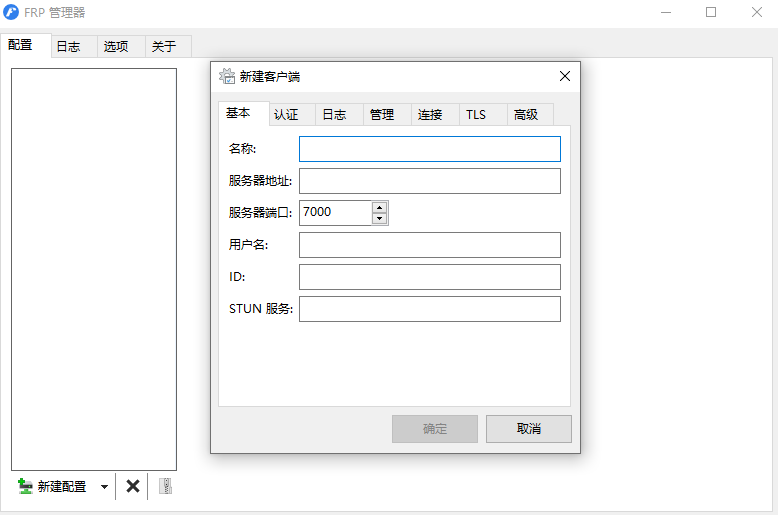Click the 服务器端口 field showing 7000
The image size is (778, 515).
tap(335, 212)
